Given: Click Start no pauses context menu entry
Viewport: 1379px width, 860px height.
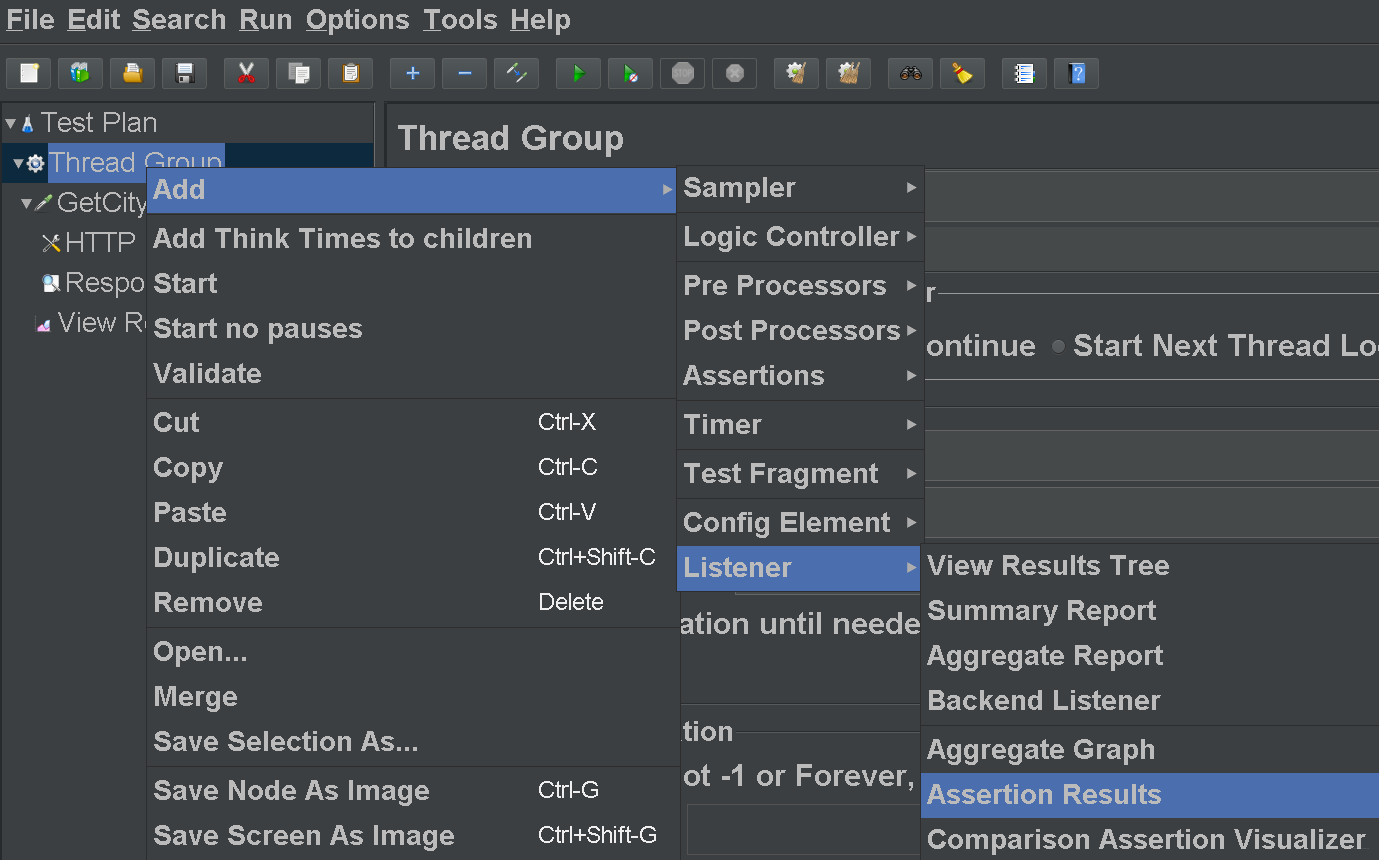Looking at the screenshot, I should point(411,329).
